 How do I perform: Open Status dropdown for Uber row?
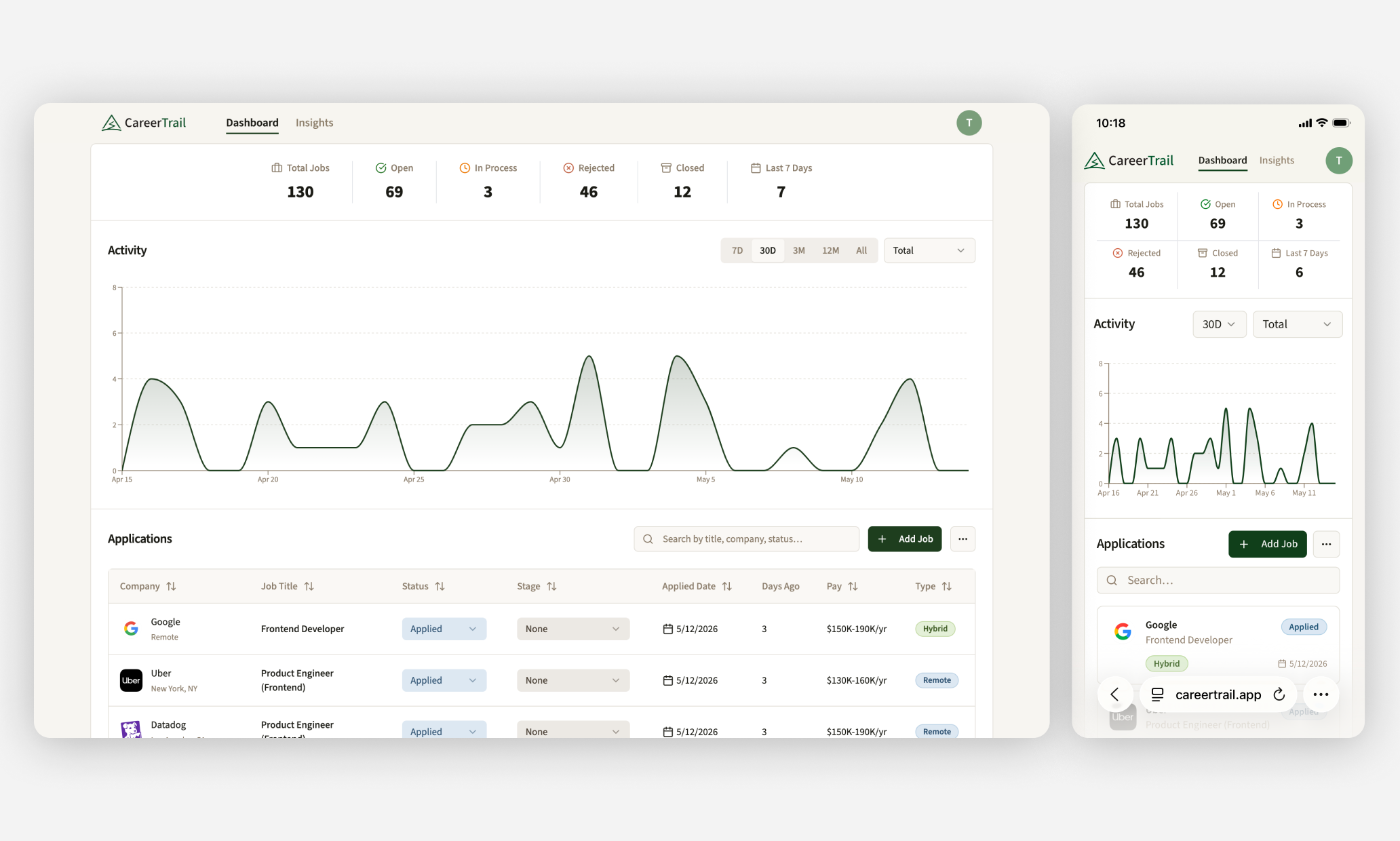[x=444, y=680]
